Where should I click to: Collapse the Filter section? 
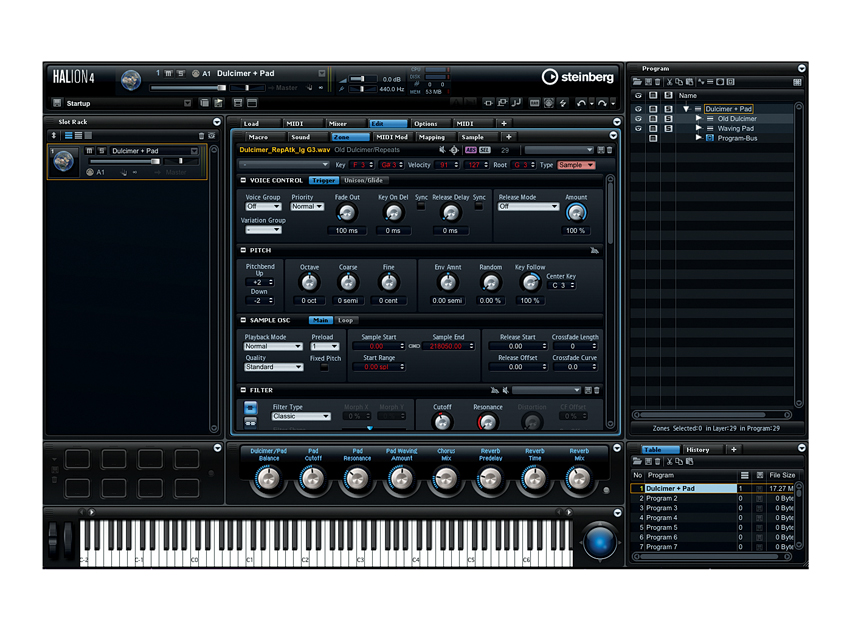[x=243, y=390]
